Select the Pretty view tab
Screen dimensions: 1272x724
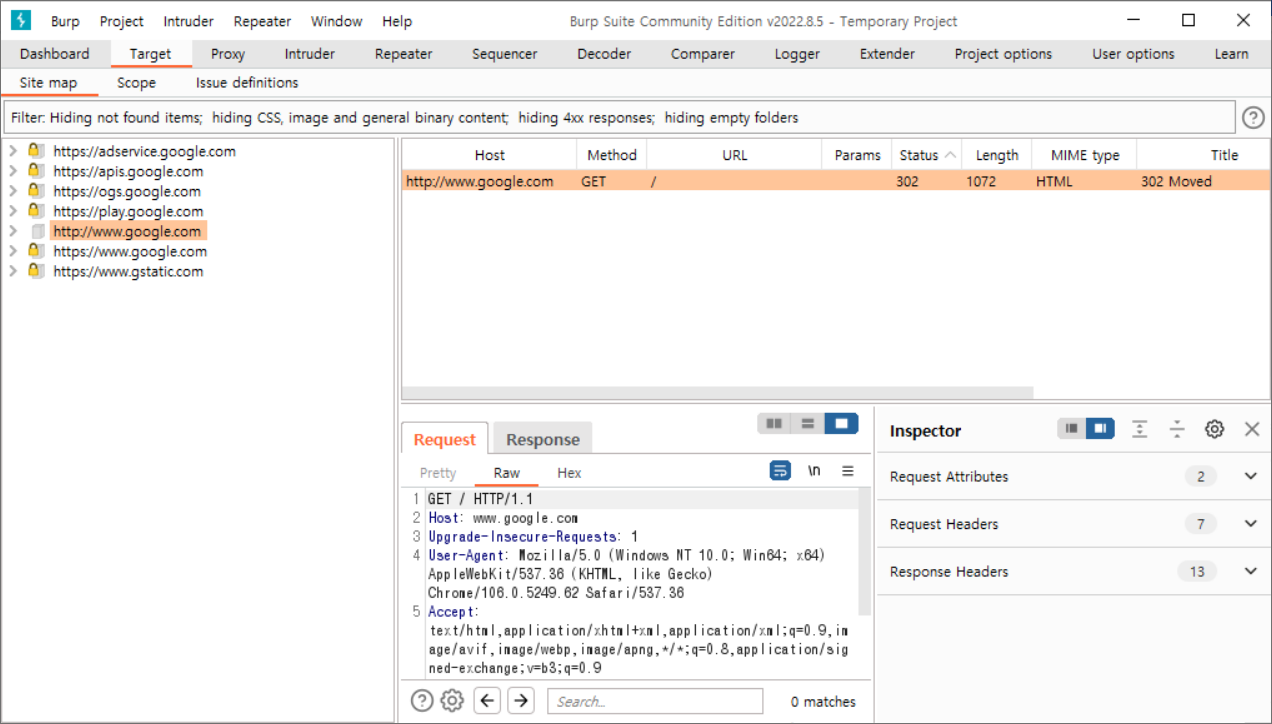point(438,472)
